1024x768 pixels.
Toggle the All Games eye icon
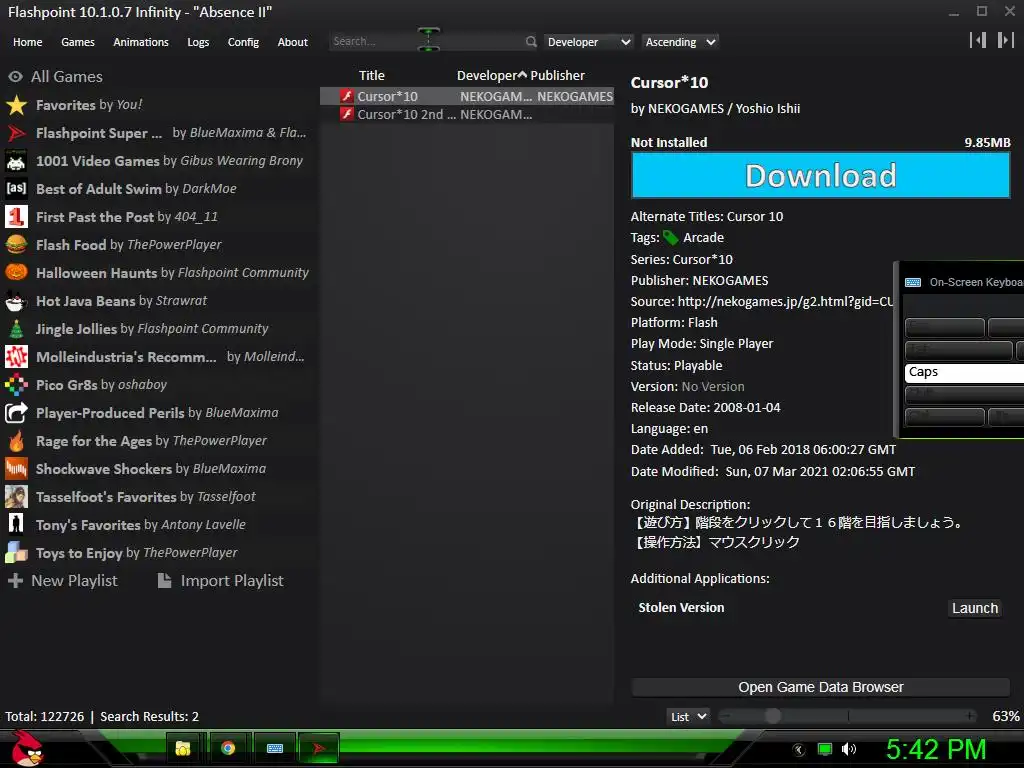[16, 76]
